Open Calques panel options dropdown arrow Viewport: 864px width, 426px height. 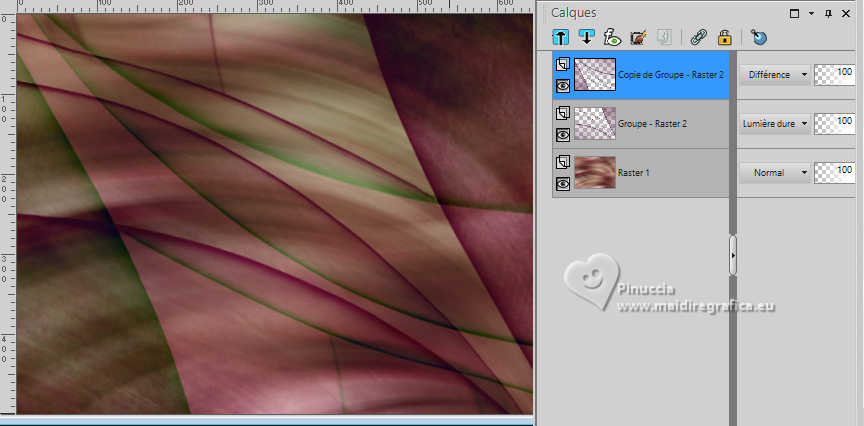coord(811,14)
